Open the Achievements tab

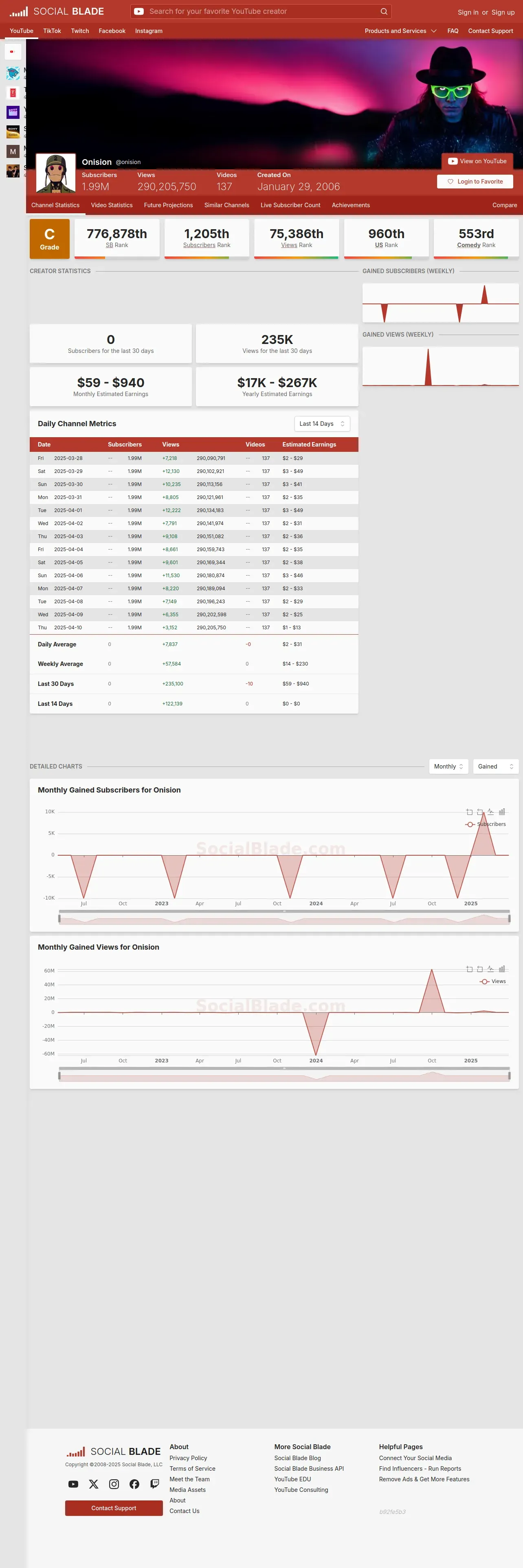[351, 205]
